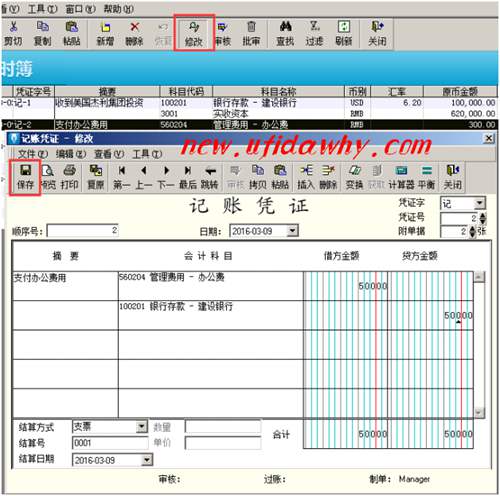Click the 剪切 (cut) toolbar icon
This screenshot has width=500, height=496.
point(13,33)
